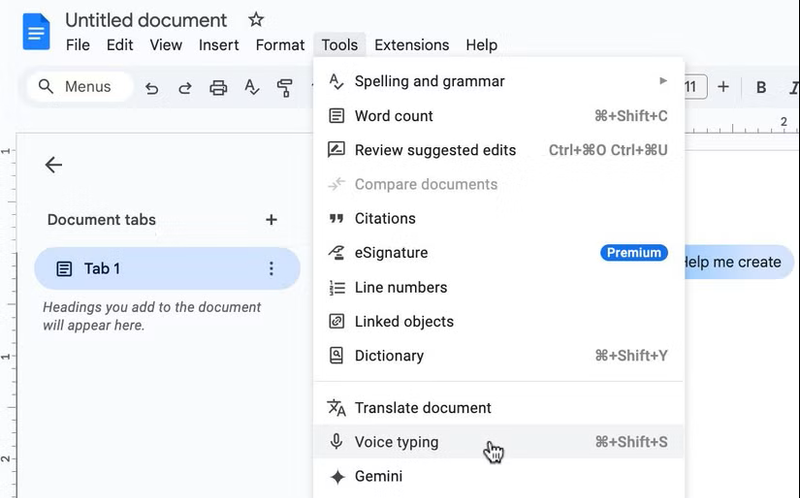Click the Untitled document title
The image size is (800, 498).
[x=146, y=20]
